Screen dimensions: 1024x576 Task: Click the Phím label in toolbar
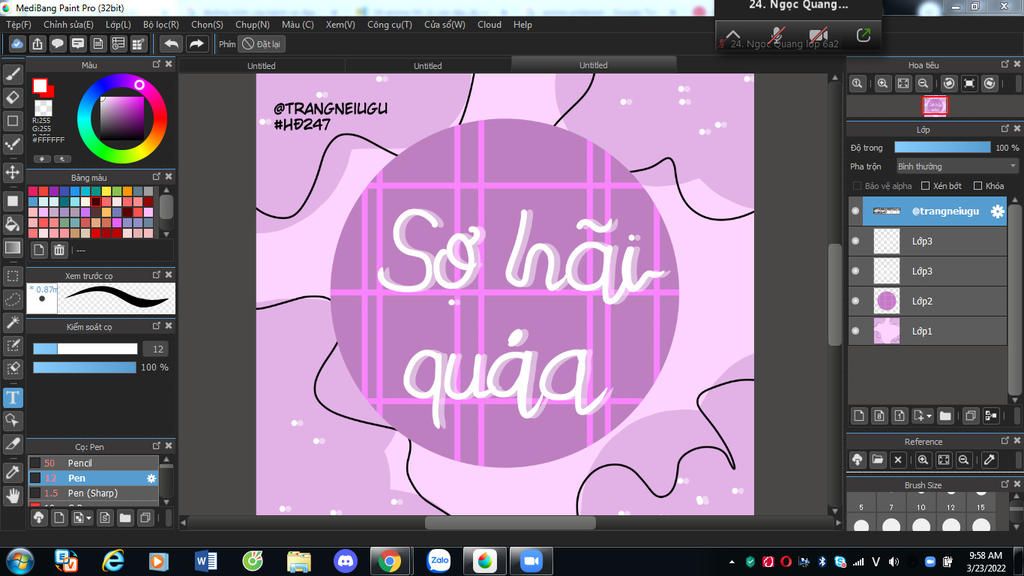(x=227, y=44)
